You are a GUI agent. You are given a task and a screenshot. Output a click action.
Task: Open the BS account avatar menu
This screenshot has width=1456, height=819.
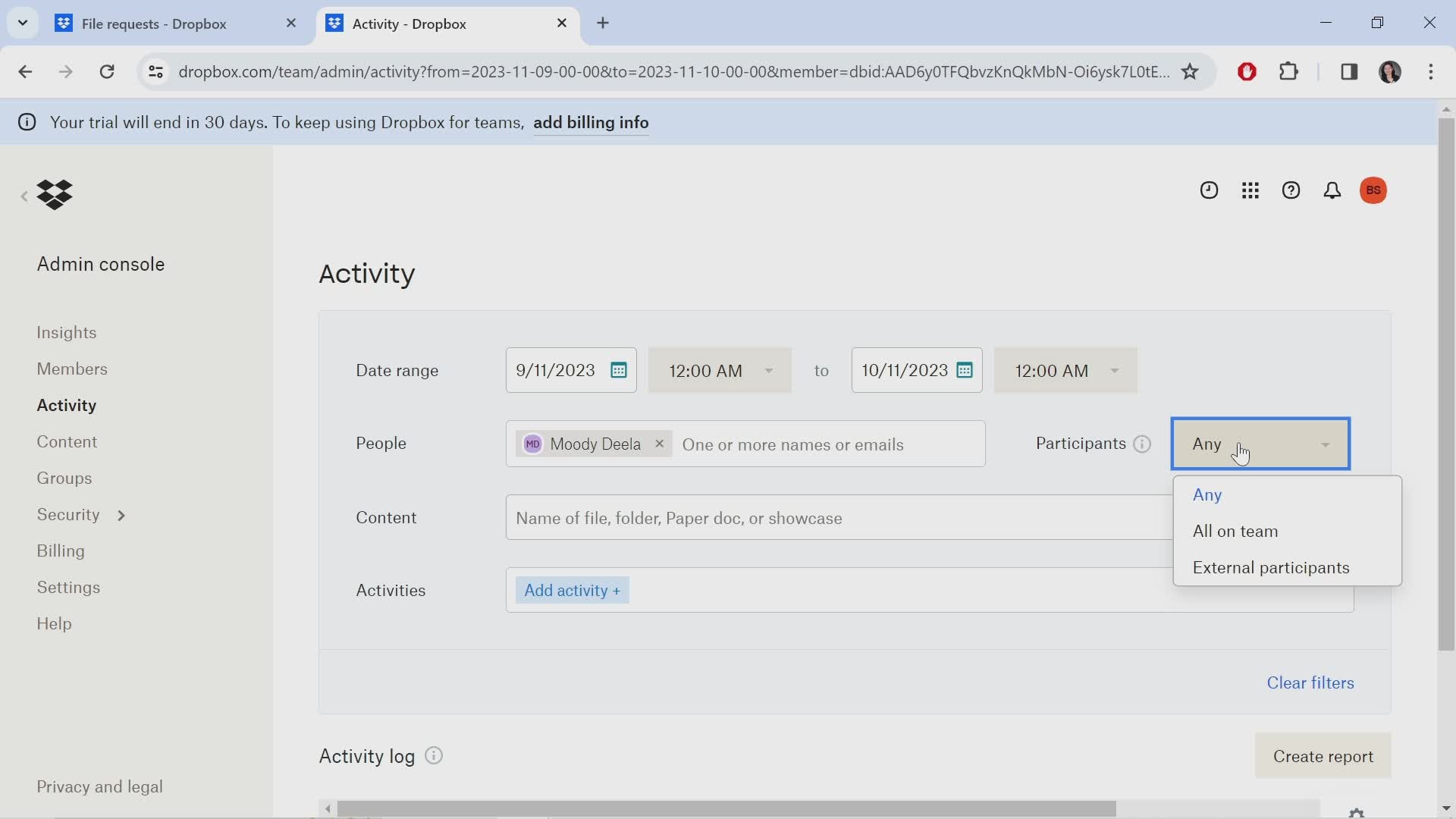click(x=1373, y=190)
